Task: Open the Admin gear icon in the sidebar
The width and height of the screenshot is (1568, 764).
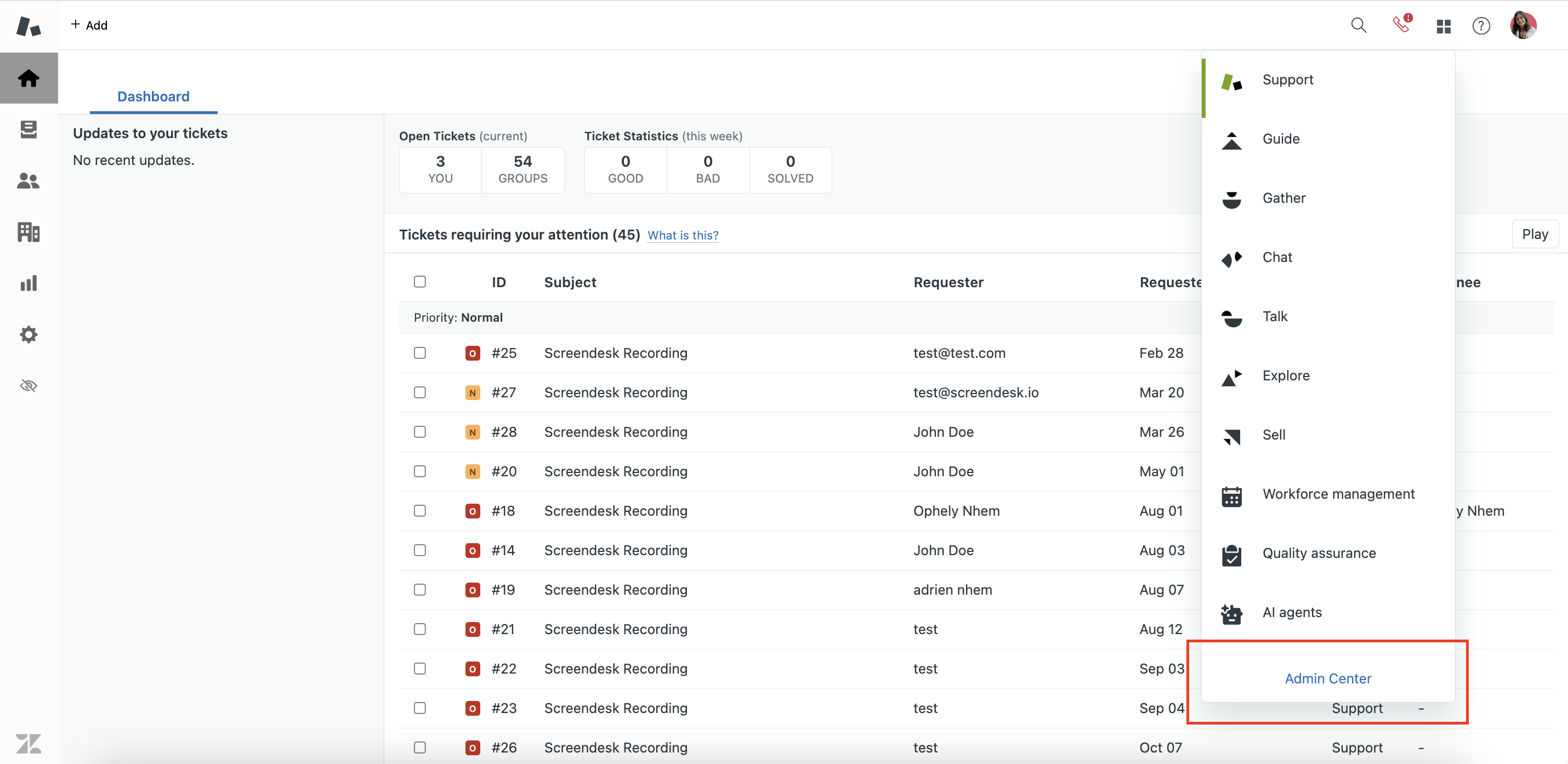Action: [x=29, y=334]
